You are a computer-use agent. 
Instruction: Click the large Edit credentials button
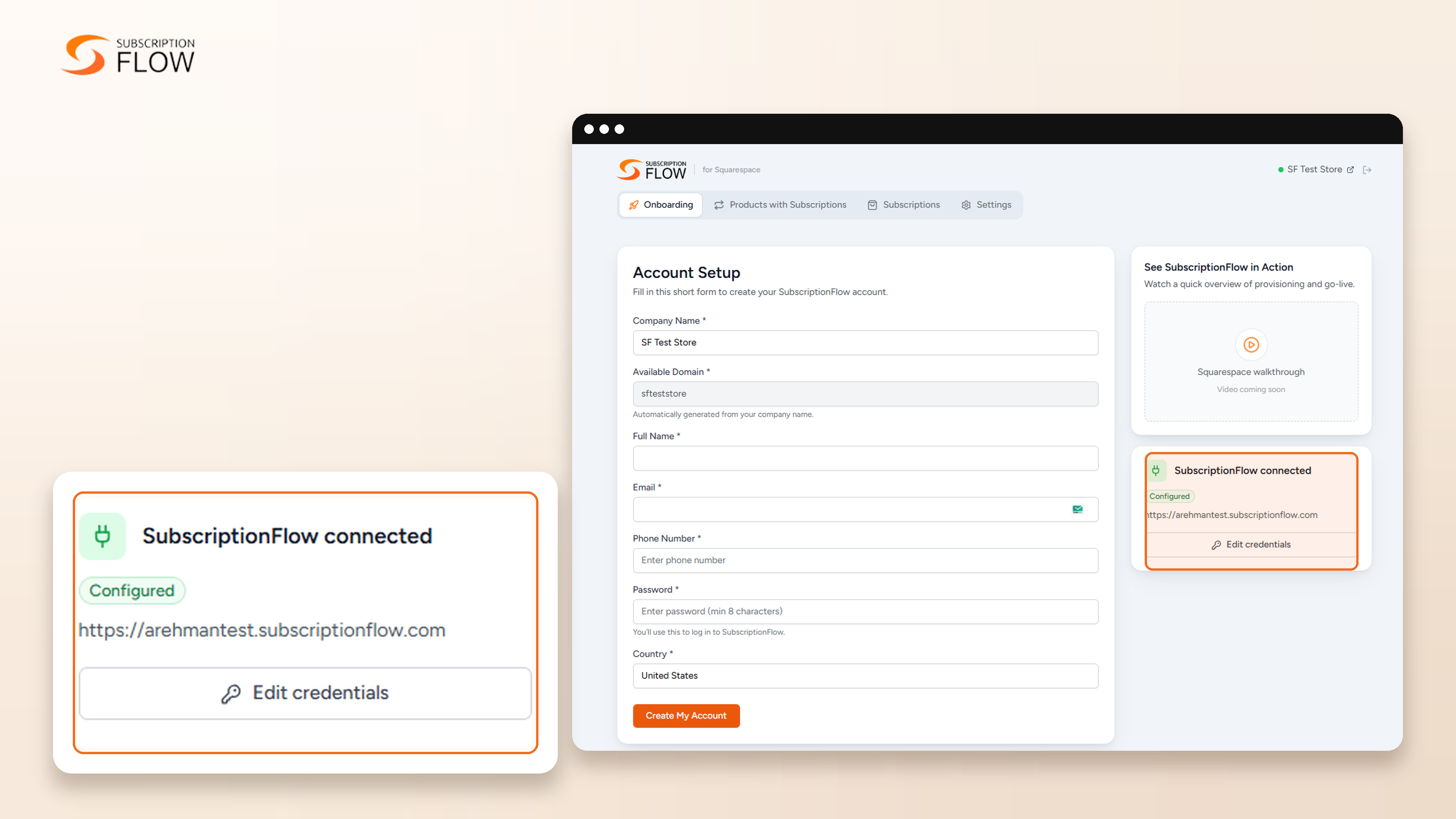point(305,693)
